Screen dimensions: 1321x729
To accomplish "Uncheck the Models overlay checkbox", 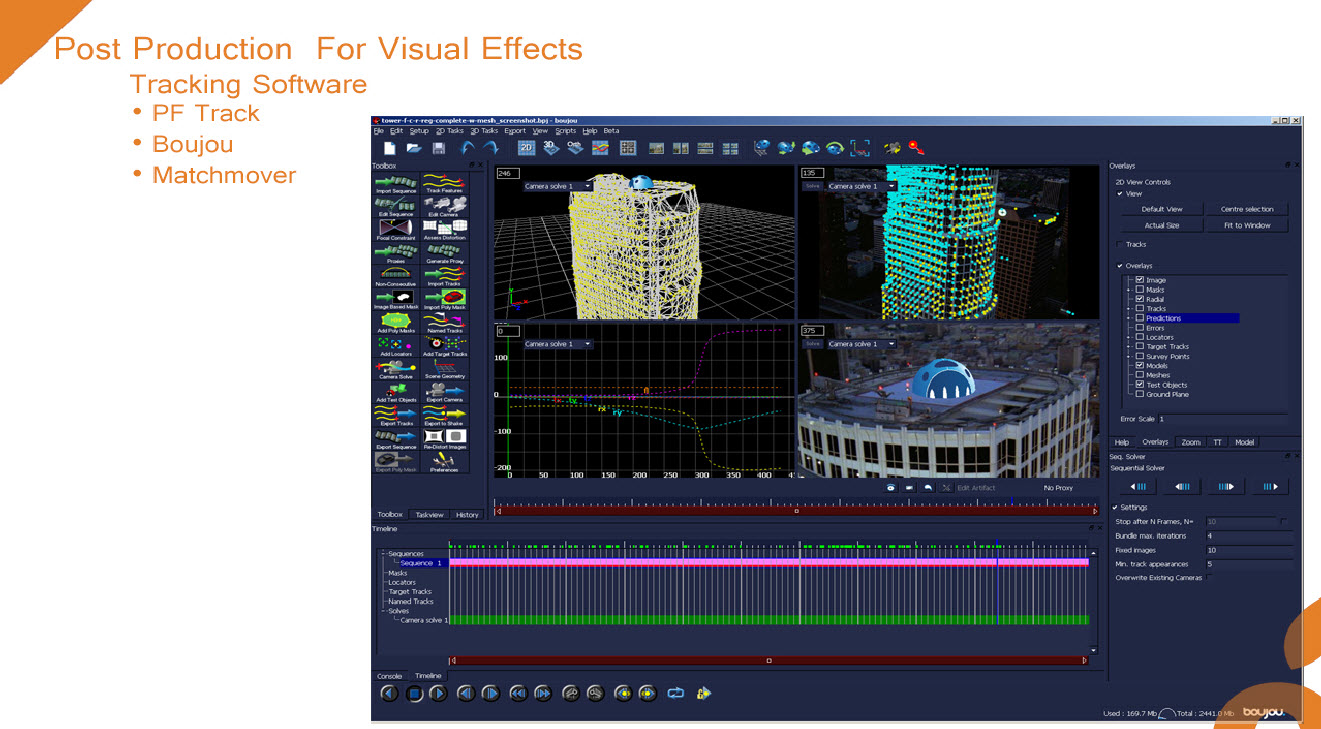I will tap(1140, 366).
